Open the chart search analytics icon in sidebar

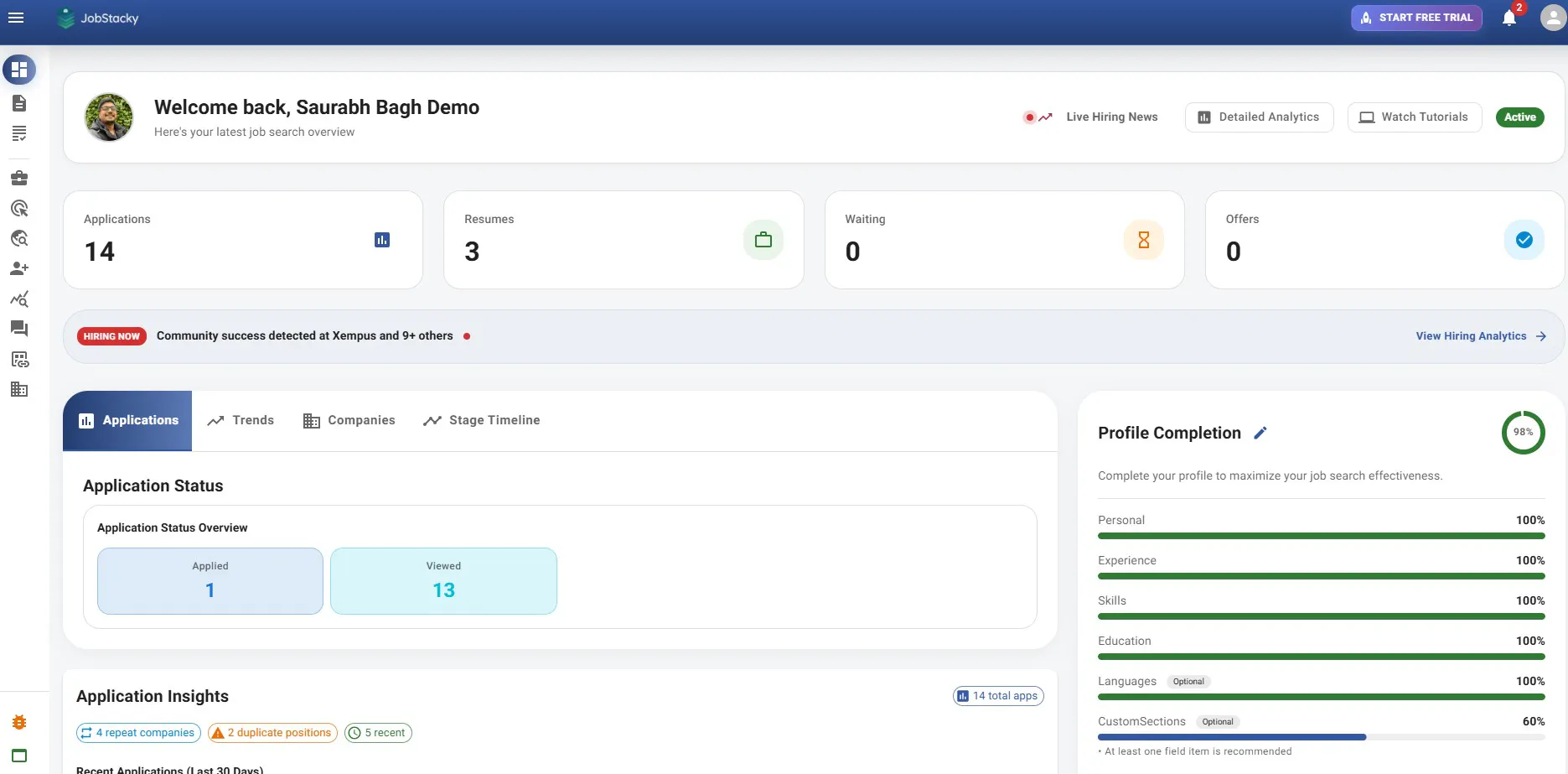[x=19, y=299]
